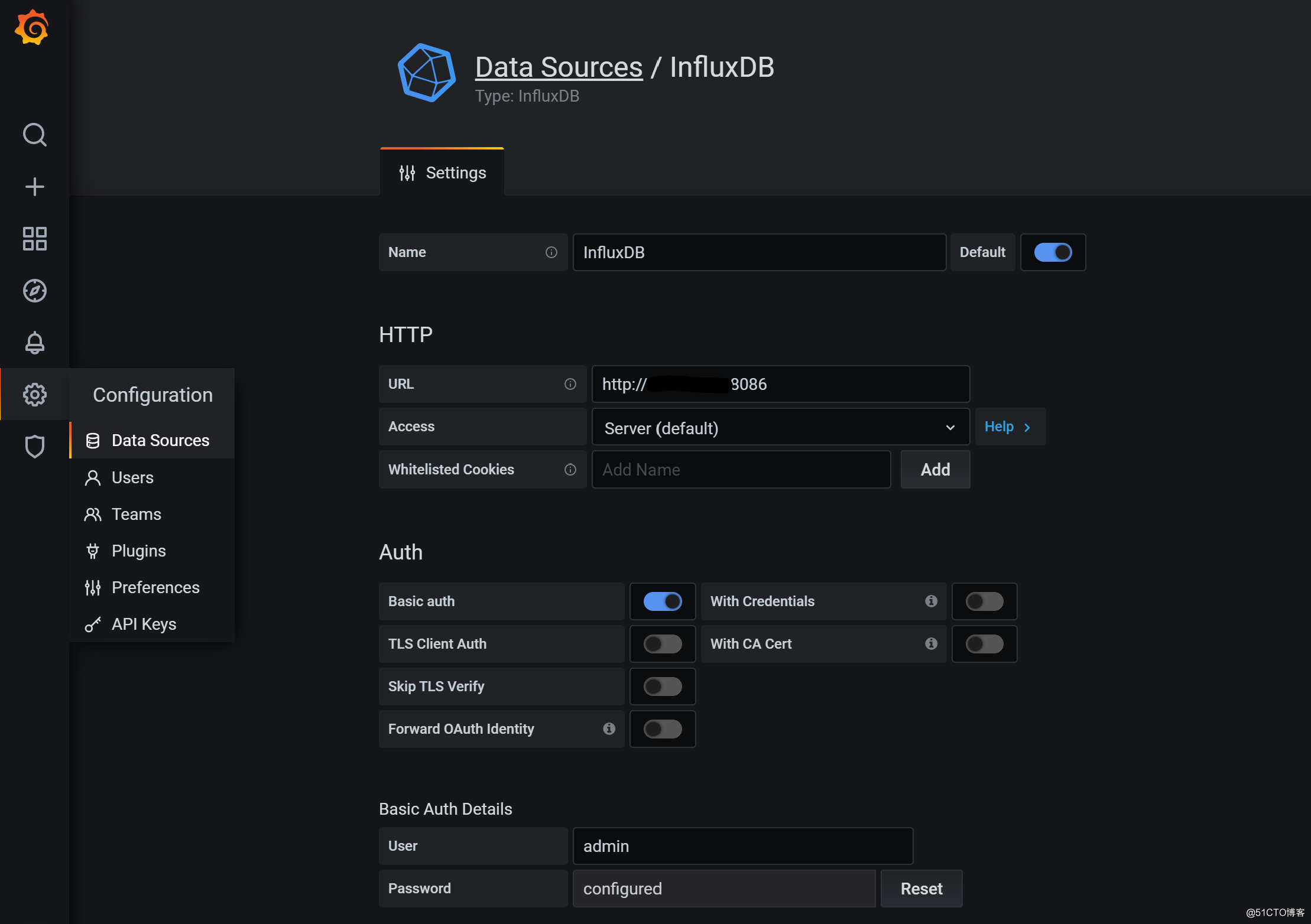Open the Dashboards grid icon
Screen dimensions: 1311x924
point(34,239)
